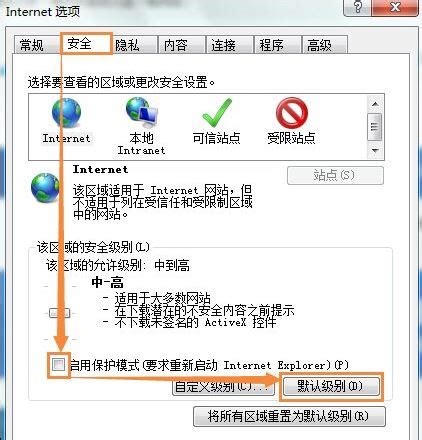Click the zone list scrollbar thumb
This screenshot has height=440, width=422.
click(x=375, y=127)
